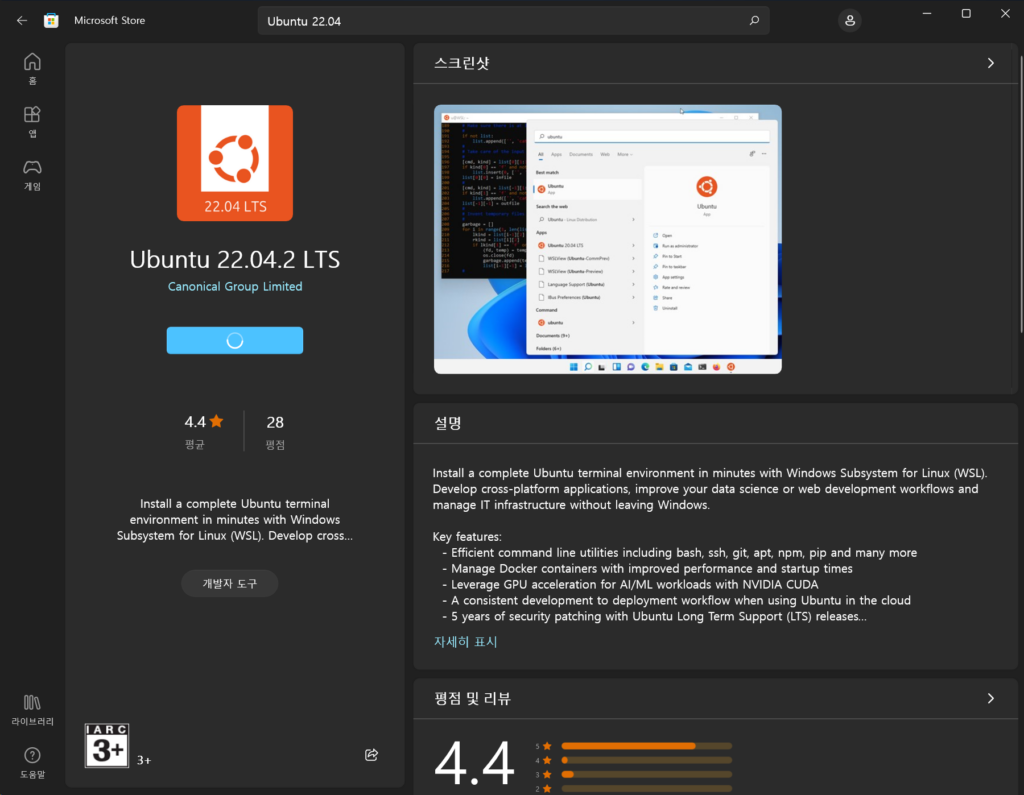Click the developer tools category tag
The image size is (1024, 795).
230,583
